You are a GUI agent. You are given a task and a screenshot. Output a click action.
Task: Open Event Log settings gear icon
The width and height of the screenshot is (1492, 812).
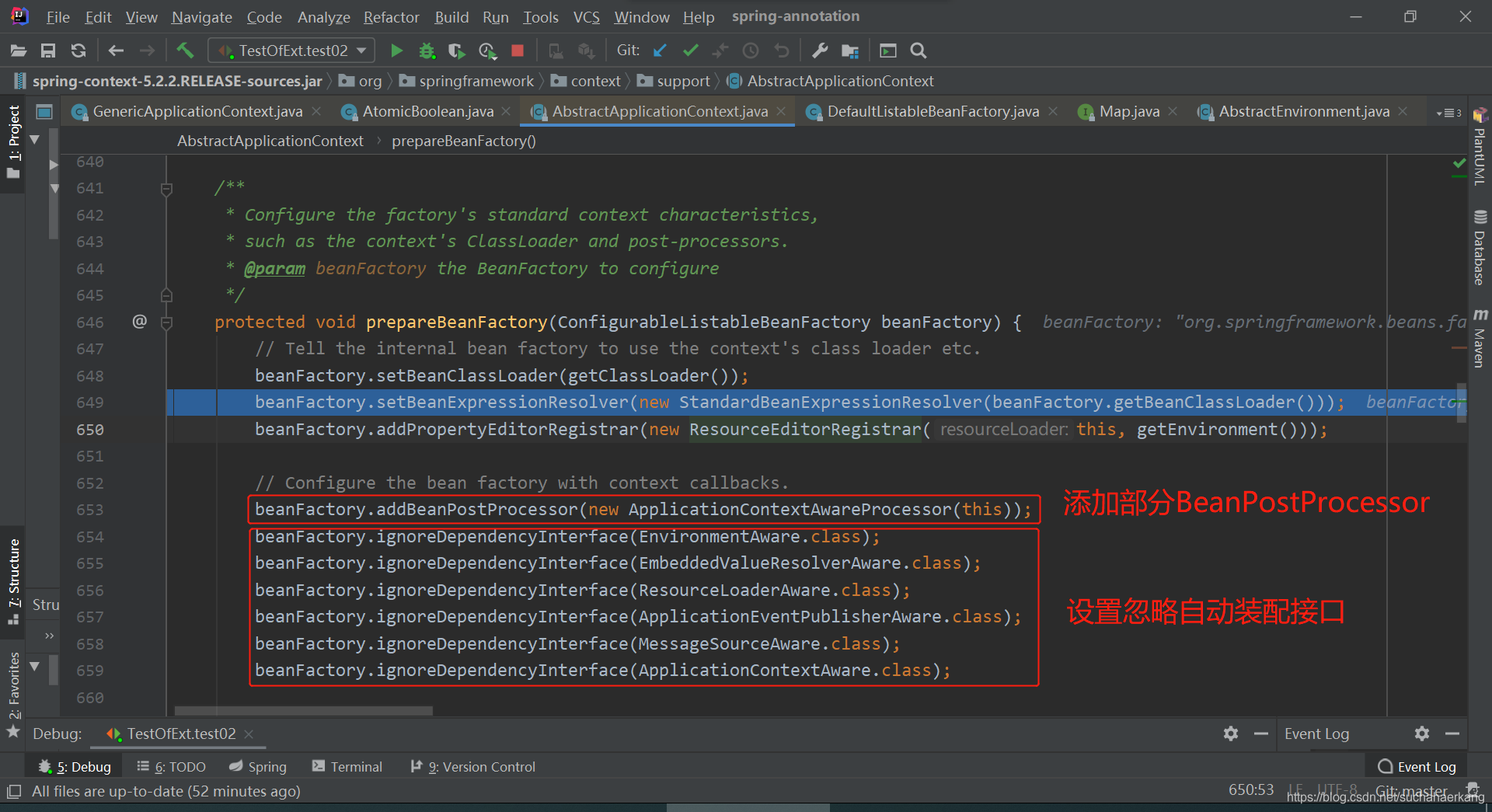1422,734
